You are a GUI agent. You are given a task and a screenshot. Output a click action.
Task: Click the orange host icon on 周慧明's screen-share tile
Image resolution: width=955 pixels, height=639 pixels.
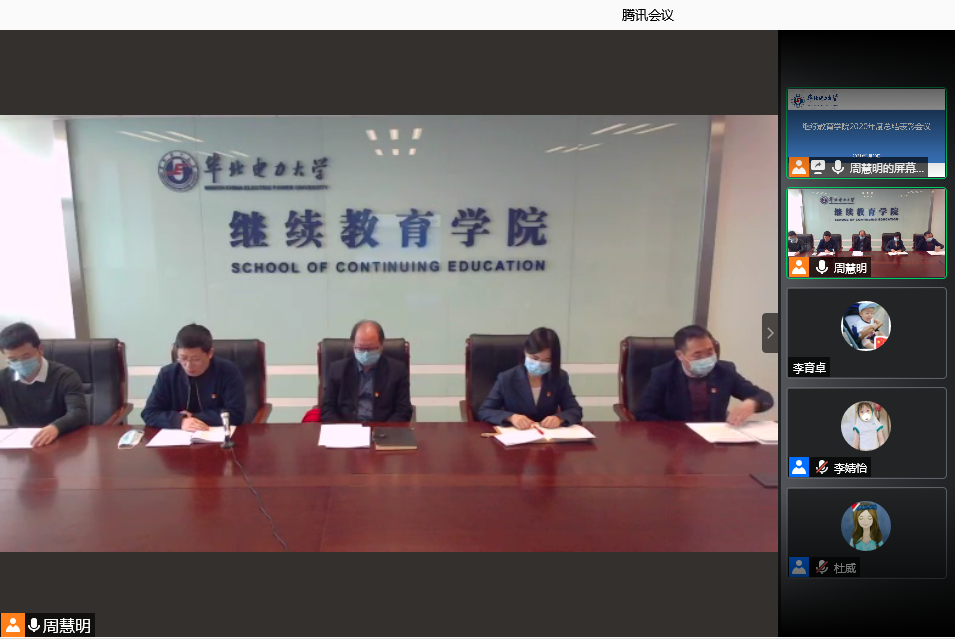coord(798,167)
